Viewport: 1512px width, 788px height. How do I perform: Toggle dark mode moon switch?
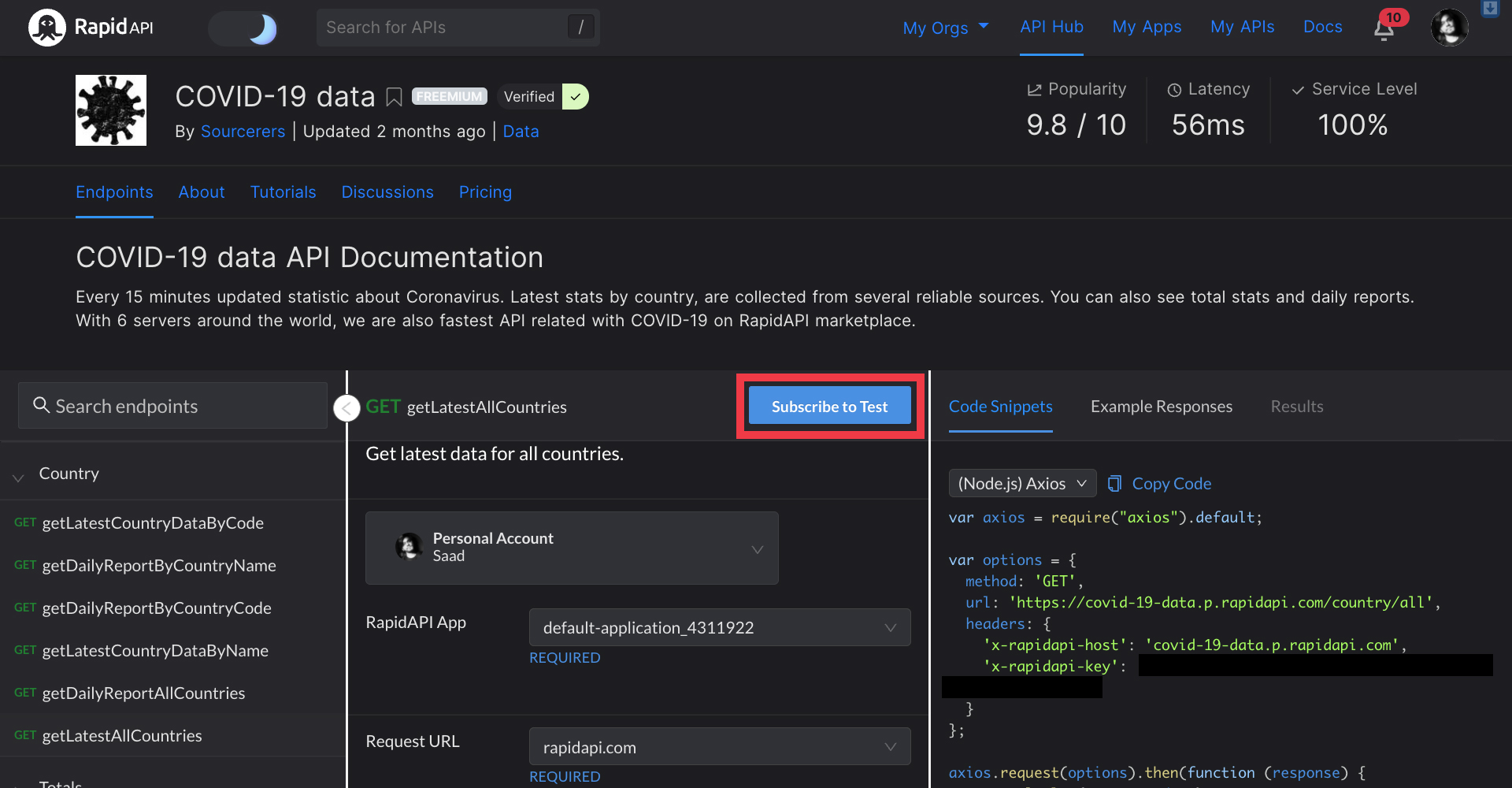click(243, 28)
